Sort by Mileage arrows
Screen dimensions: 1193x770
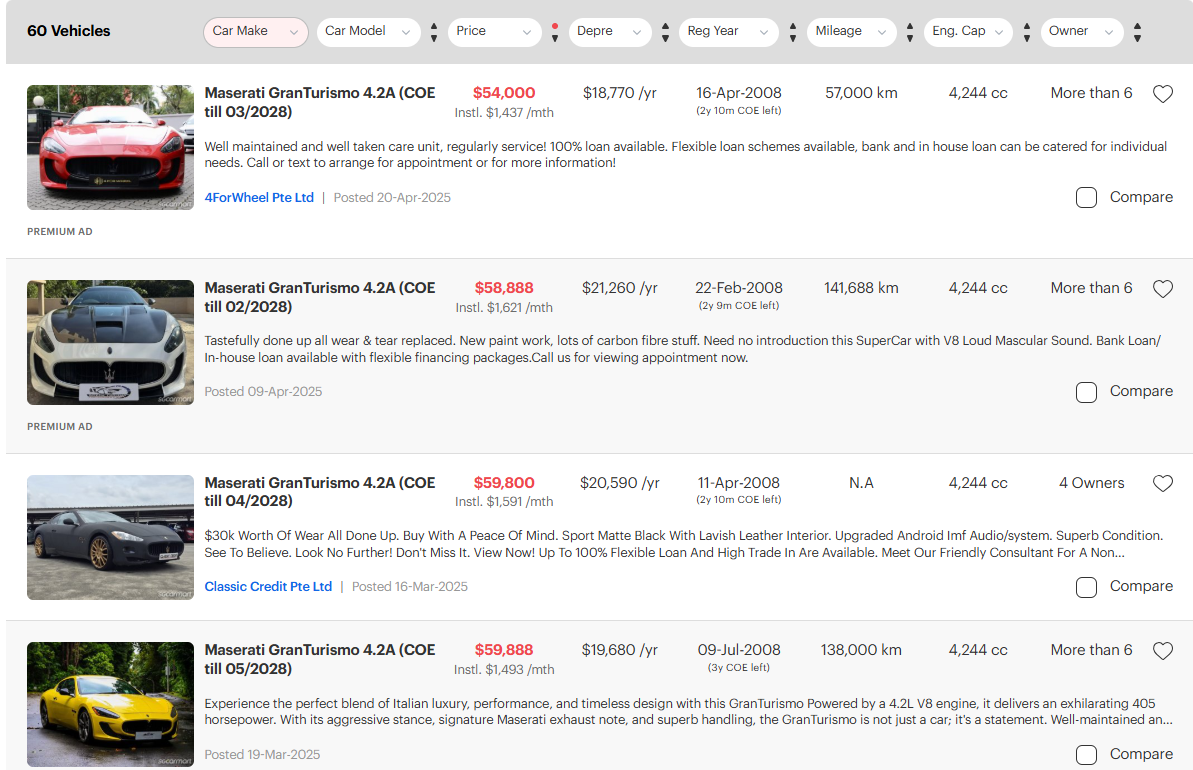point(909,32)
